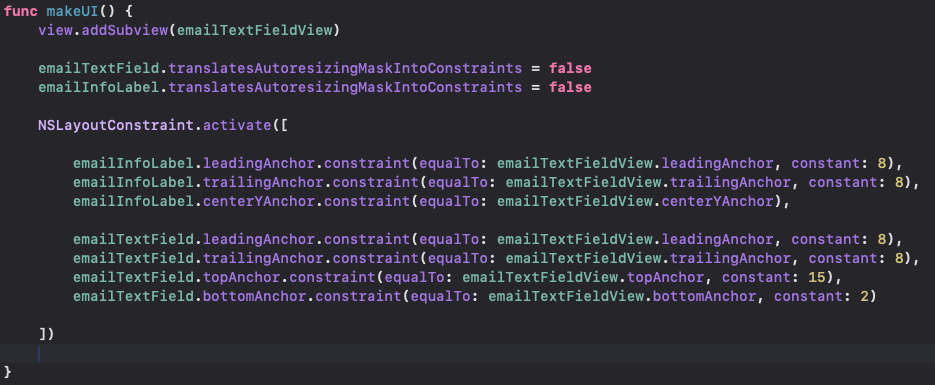Click trailingAnchor following emailInfoLabel
This screenshot has height=385, width=935.
pyautogui.click(x=262, y=182)
